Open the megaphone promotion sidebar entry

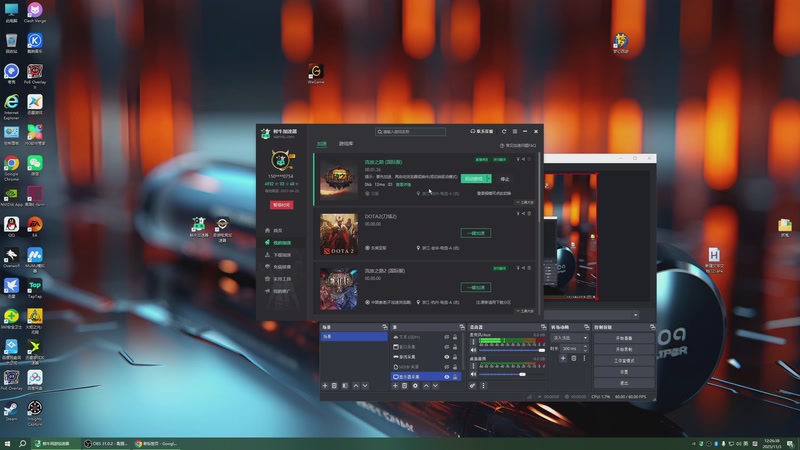click(278, 291)
